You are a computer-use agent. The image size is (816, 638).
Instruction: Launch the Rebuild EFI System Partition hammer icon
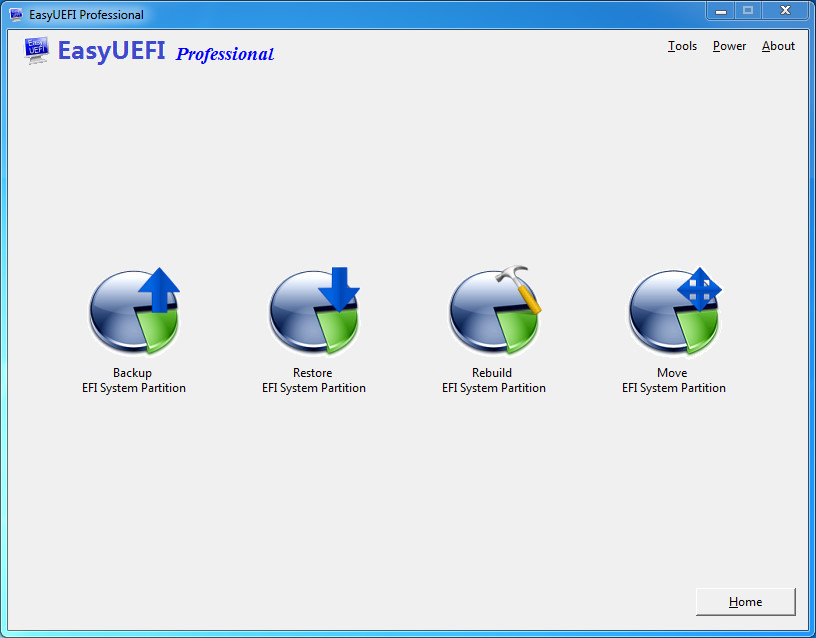click(x=494, y=311)
